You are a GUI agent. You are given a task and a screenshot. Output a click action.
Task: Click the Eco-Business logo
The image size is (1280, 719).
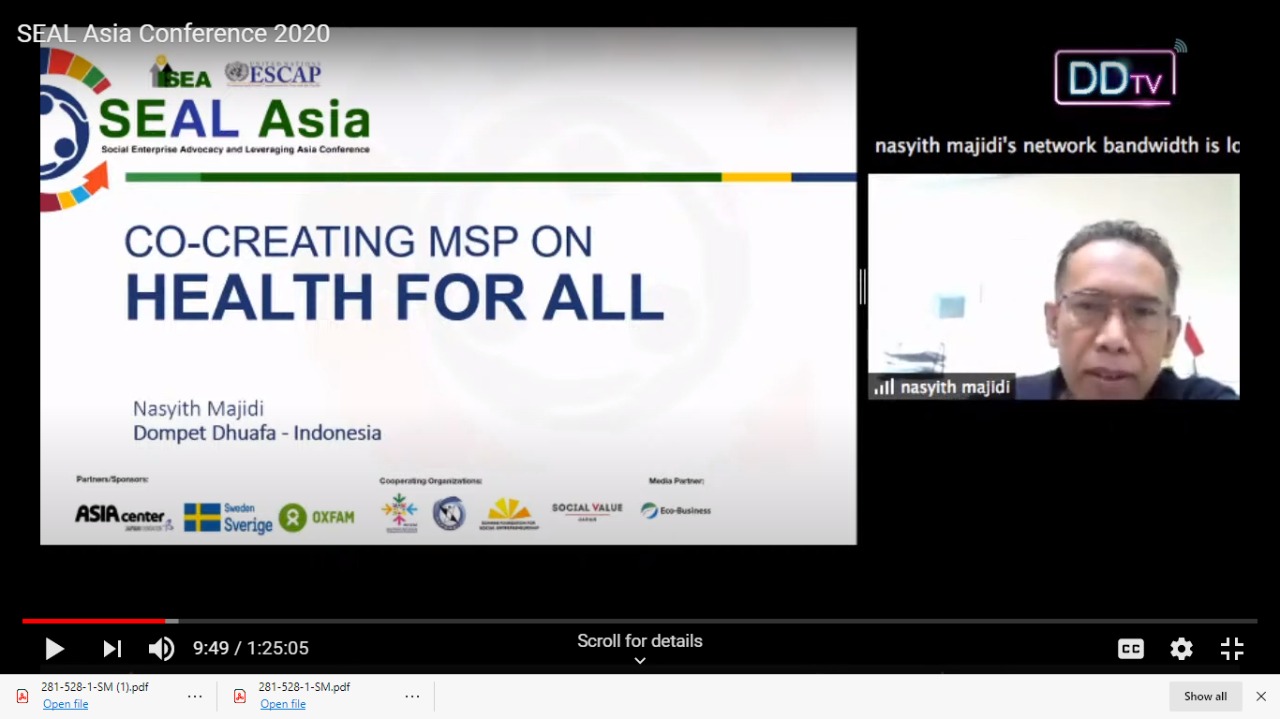(676, 510)
